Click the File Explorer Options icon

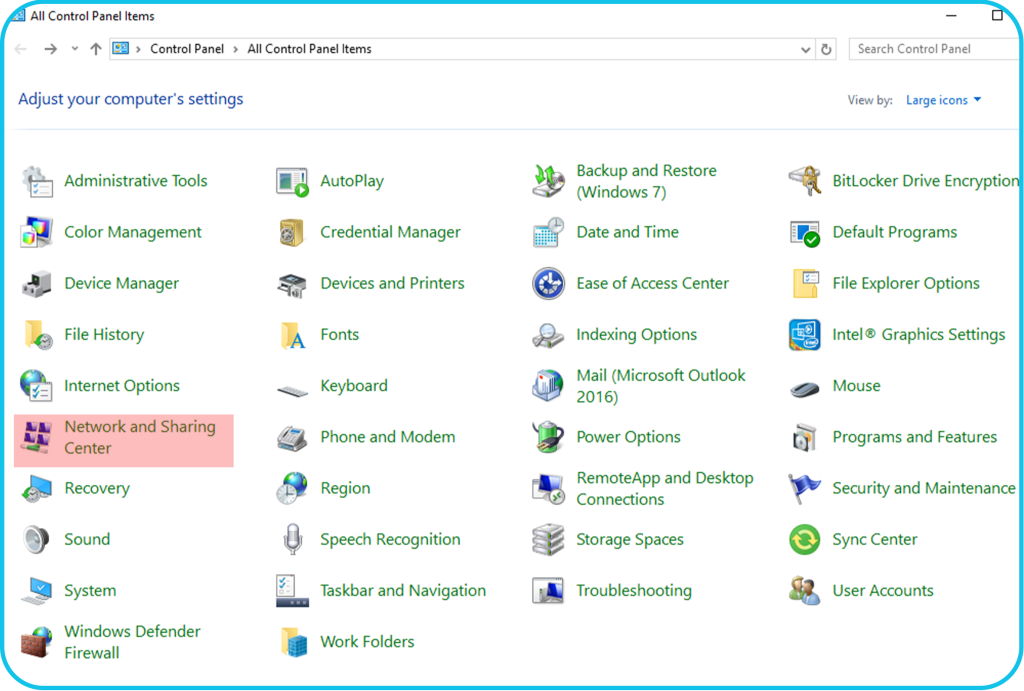(x=805, y=283)
